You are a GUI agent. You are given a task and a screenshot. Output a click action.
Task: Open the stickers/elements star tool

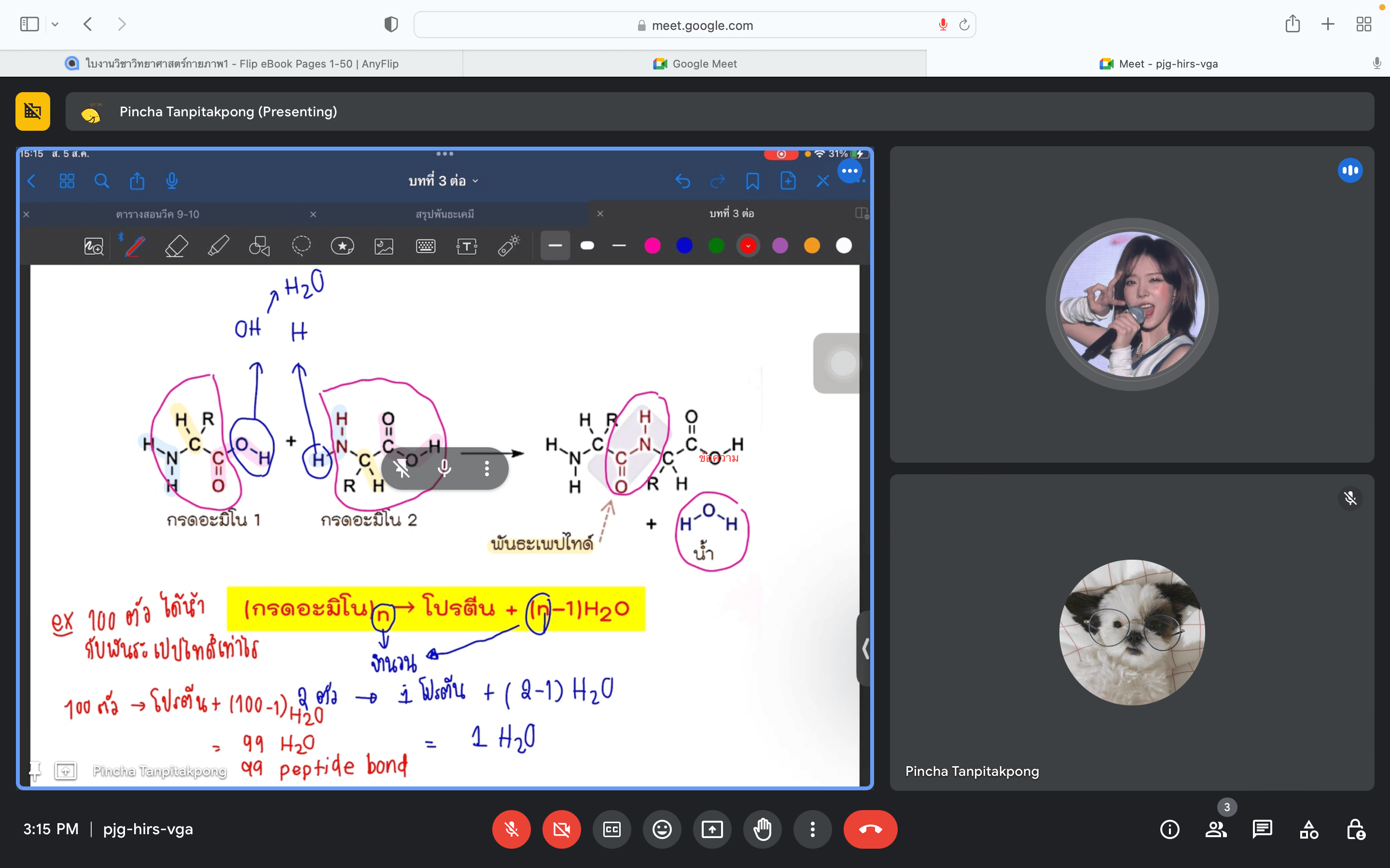(x=343, y=246)
